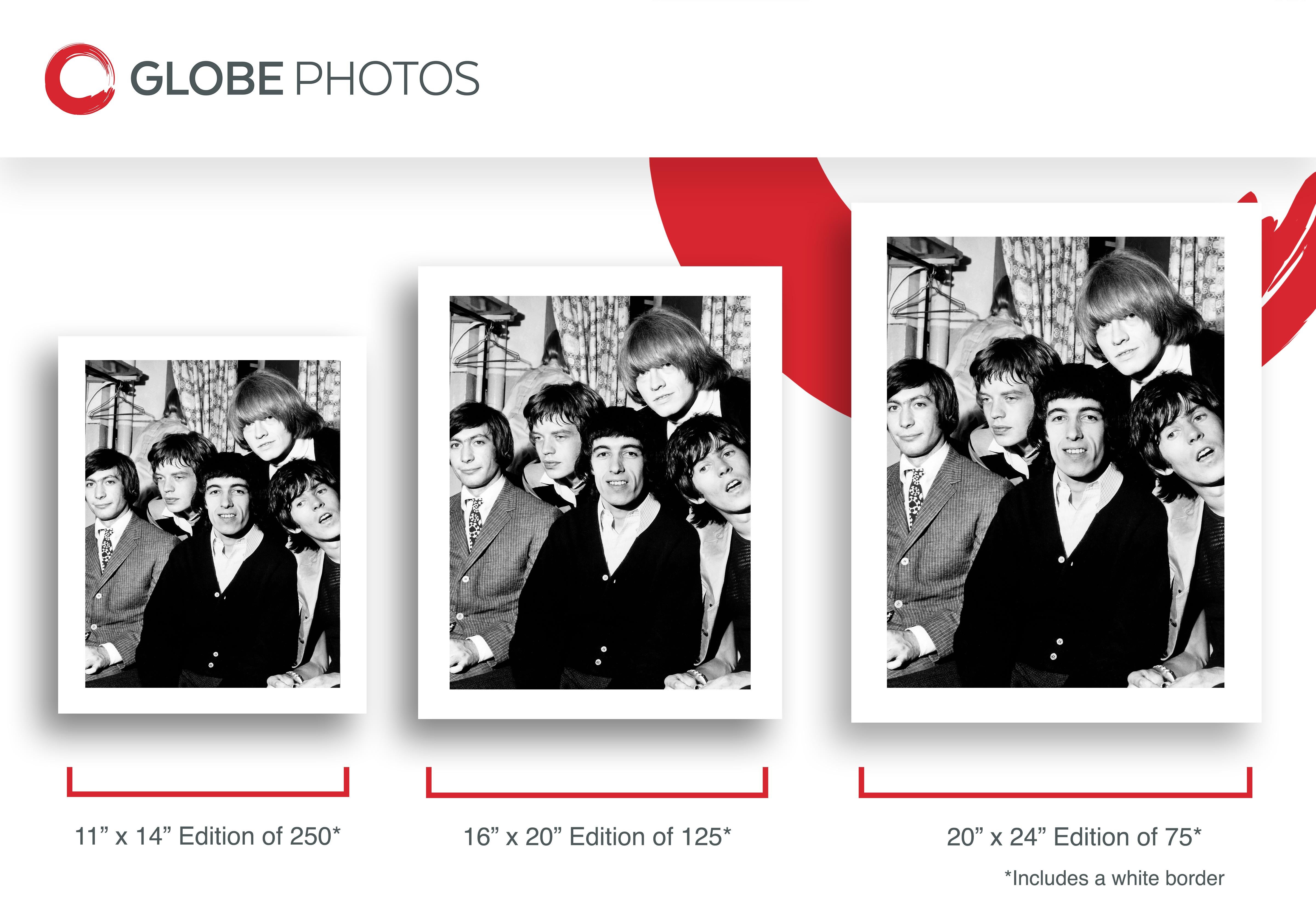The width and height of the screenshot is (1316, 905).
Task: Select the 11x14 print thumbnail
Action: pyautogui.click(x=212, y=524)
